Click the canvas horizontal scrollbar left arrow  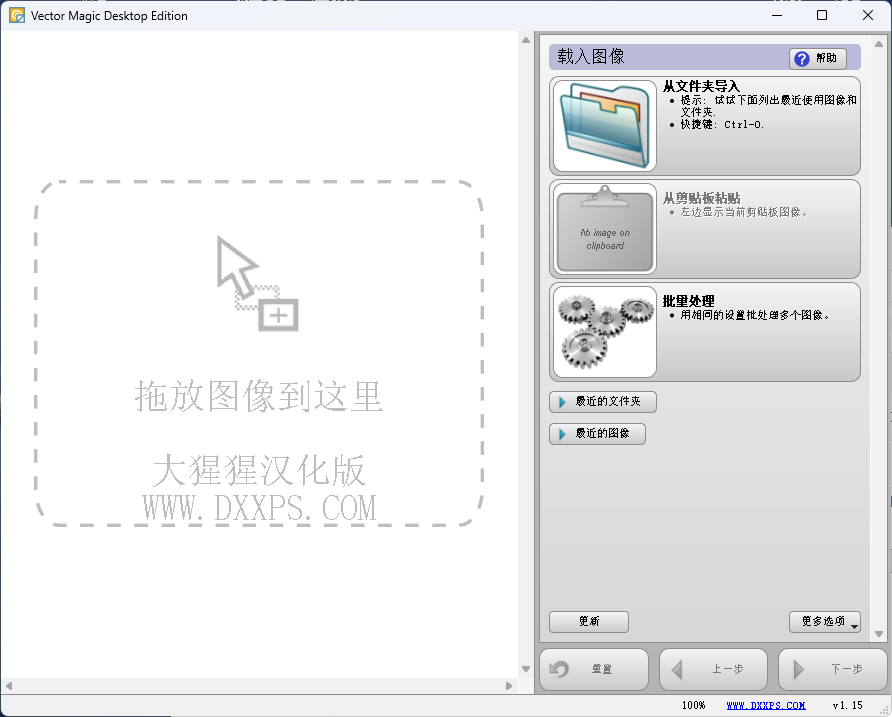point(9,686)
